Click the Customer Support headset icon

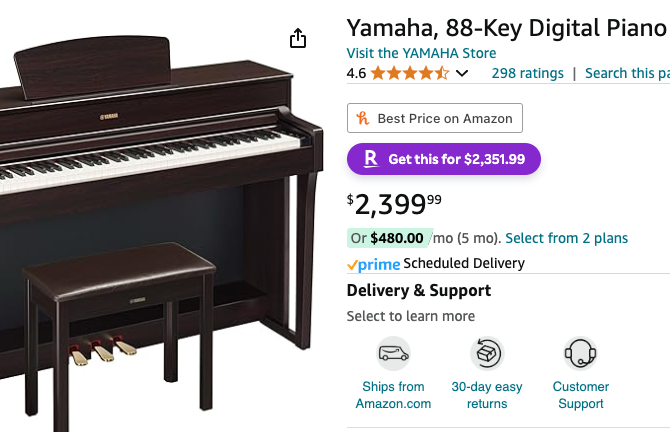point(580,354)
